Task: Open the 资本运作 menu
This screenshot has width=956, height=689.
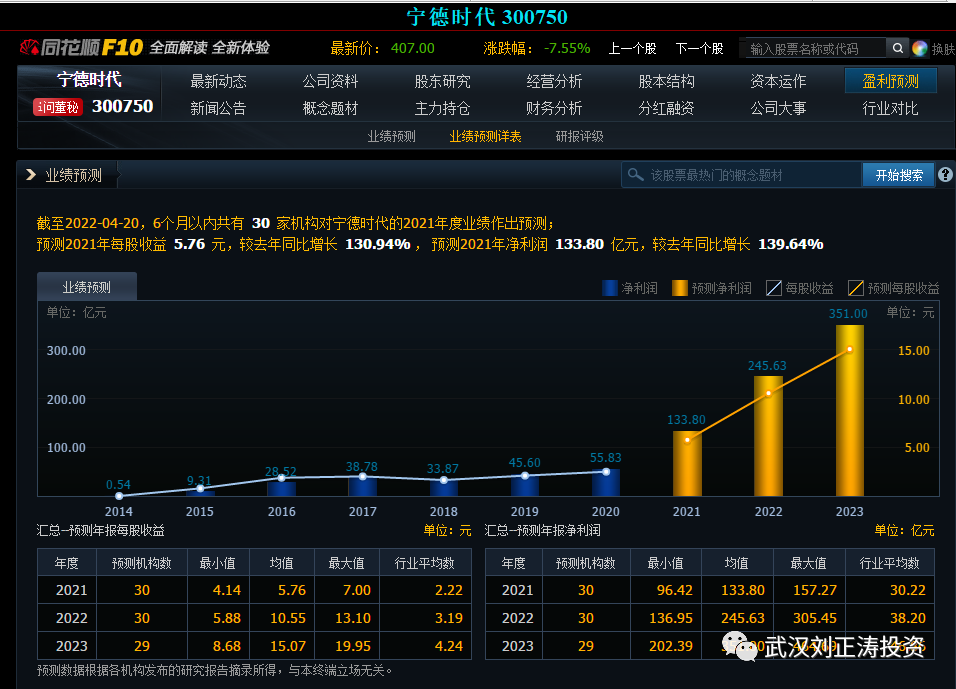Action: 778,81
